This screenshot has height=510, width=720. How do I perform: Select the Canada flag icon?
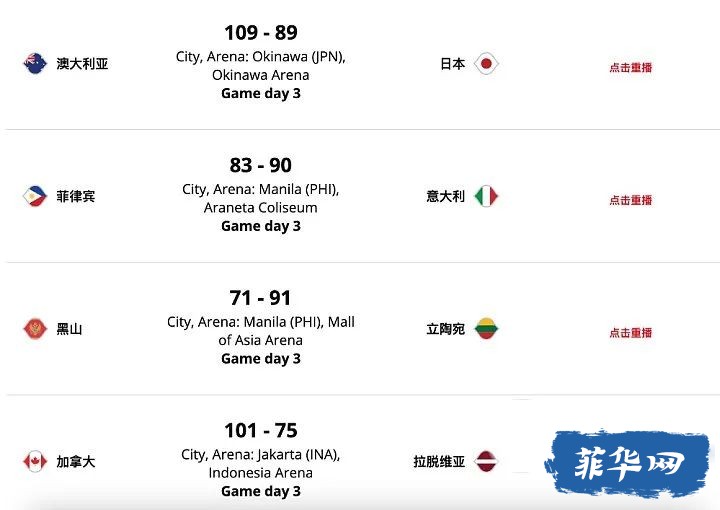35,461
